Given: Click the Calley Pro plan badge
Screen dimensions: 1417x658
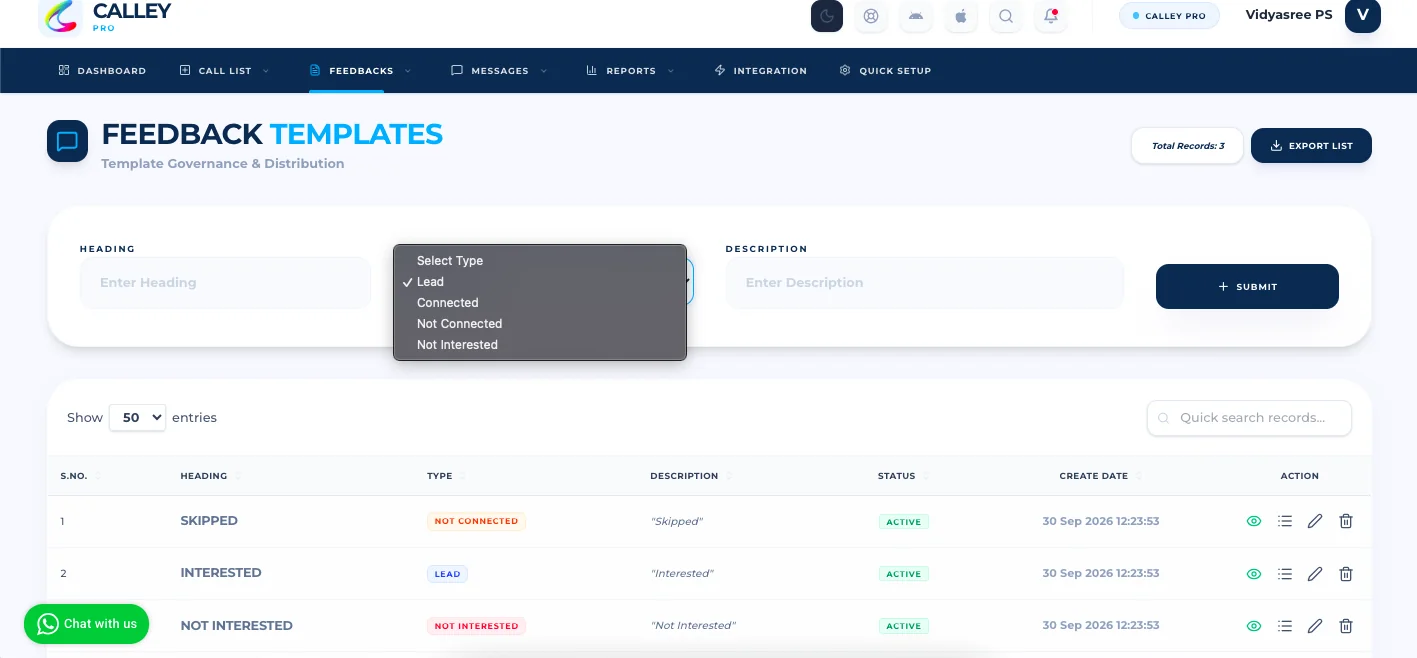Looking at the screenshot, I should [1169, 16].
